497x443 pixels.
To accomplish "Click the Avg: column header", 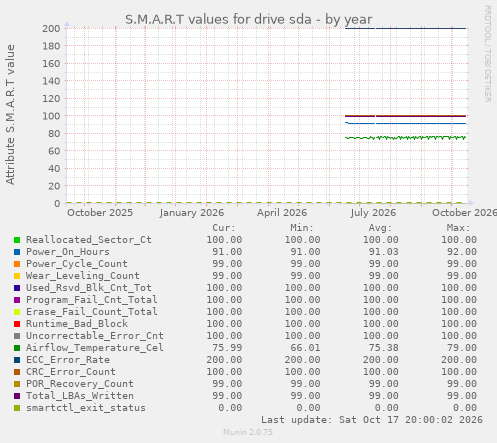I will click(x=380, y=228).
